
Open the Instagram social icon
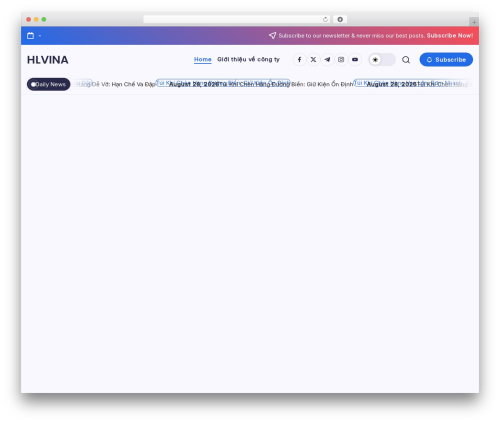(341, 60)
